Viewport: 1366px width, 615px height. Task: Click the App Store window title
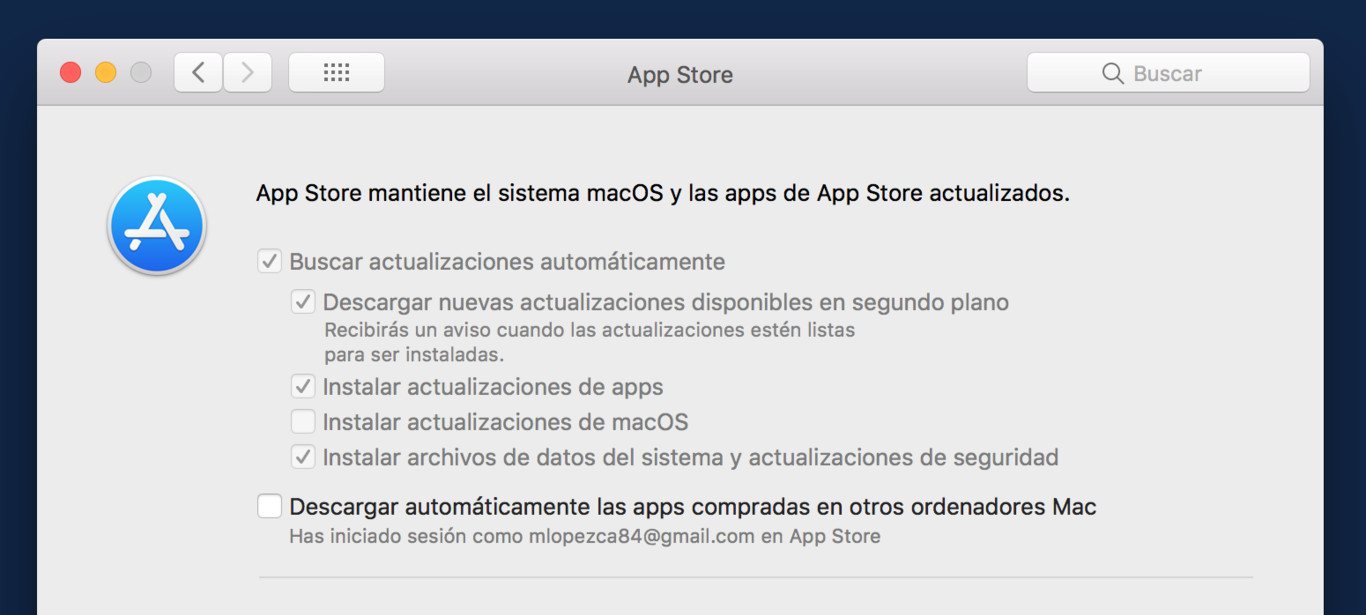[x=680, y=75]
